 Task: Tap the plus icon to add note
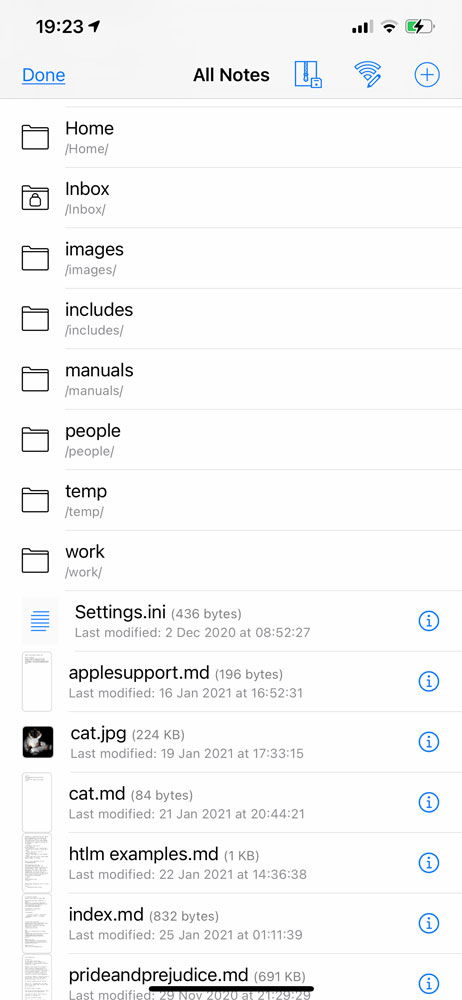[x=427, y=75]
